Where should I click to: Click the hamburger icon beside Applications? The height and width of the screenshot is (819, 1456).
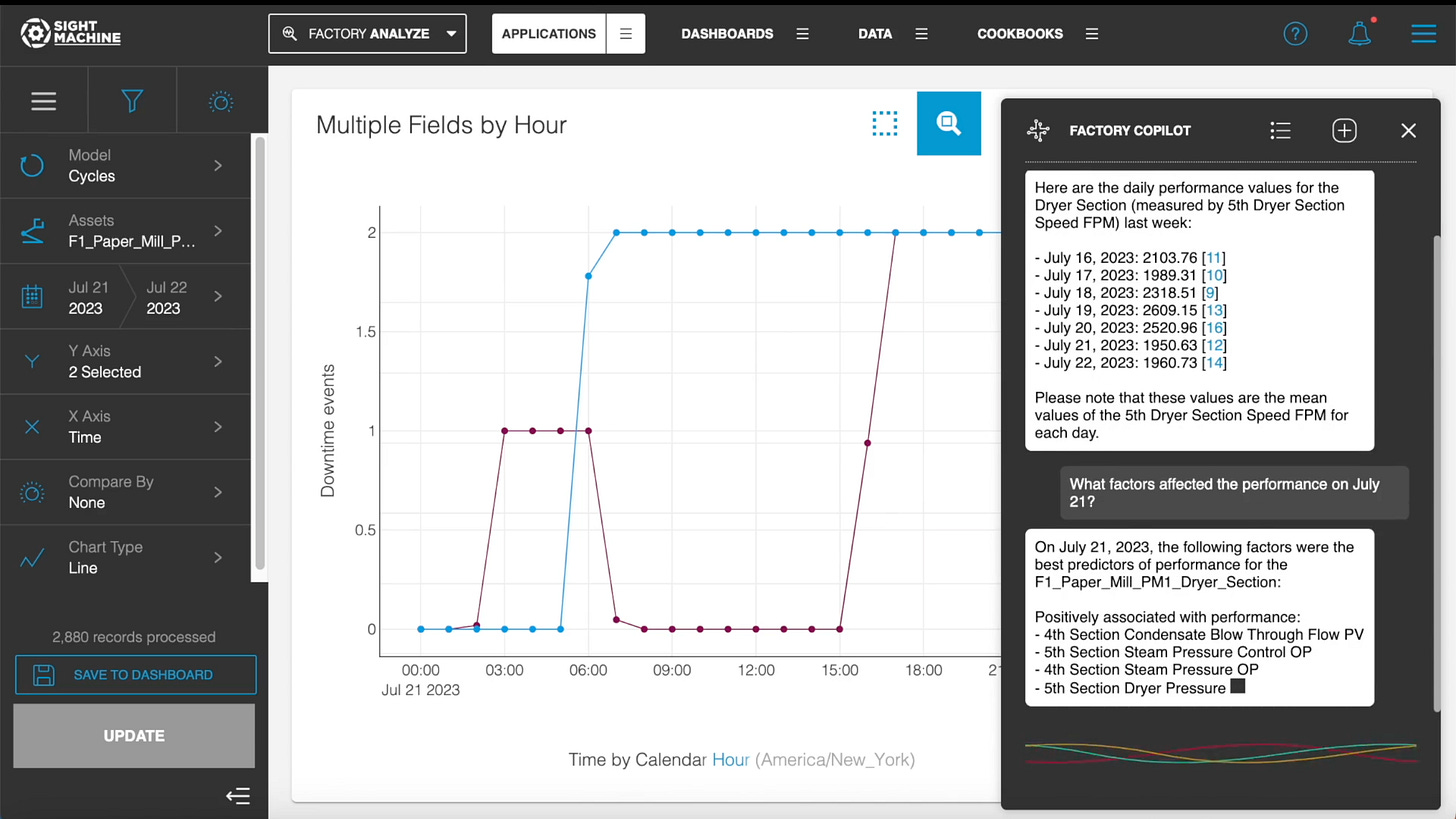click(x=626, y=33)
